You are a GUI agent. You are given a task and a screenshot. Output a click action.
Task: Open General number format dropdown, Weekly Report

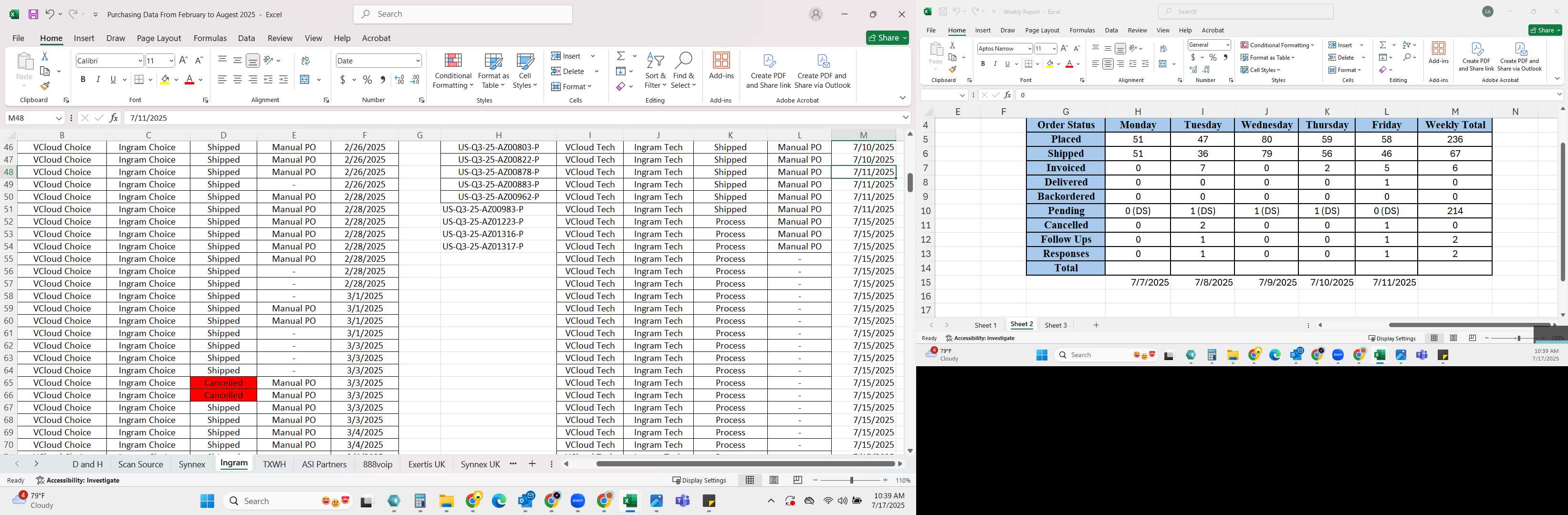click(1228, 45)
